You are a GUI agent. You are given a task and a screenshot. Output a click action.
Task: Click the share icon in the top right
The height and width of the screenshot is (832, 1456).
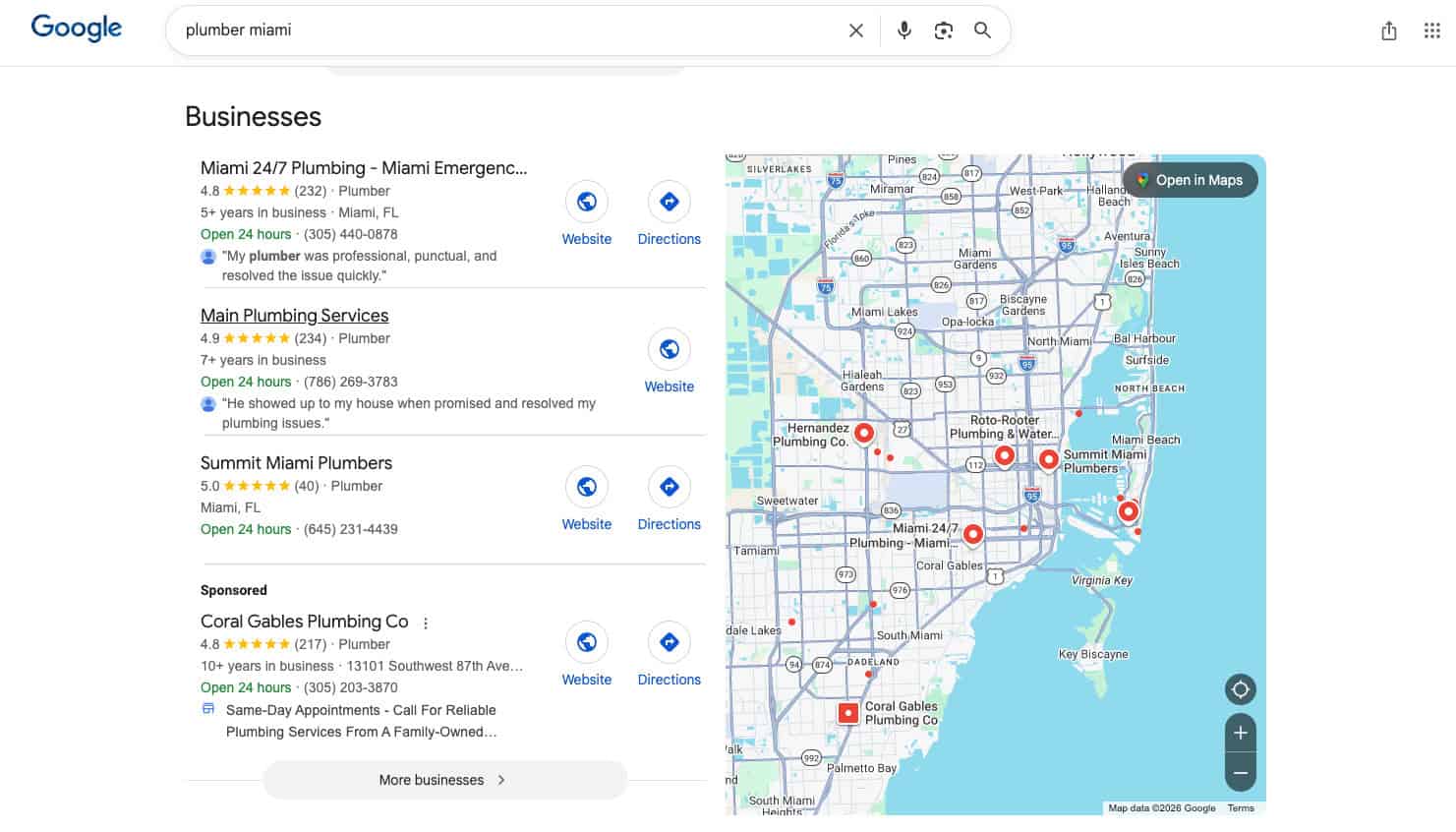[1389, 30]
